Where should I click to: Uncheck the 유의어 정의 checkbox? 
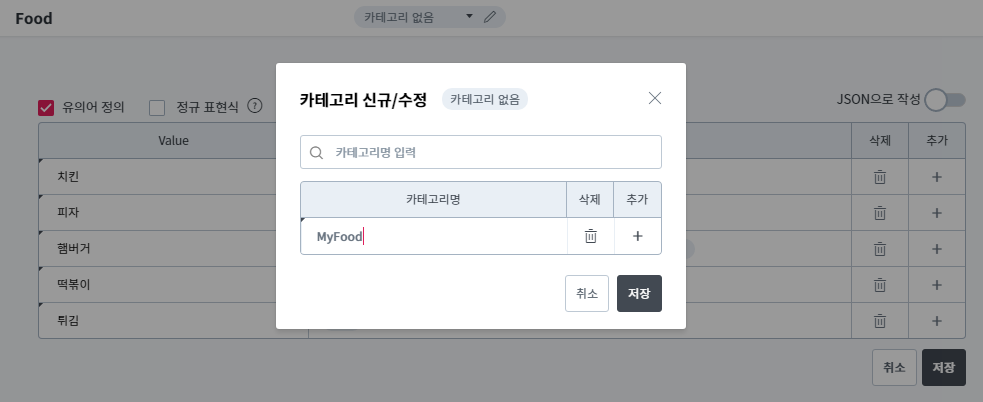coord(46,107)
